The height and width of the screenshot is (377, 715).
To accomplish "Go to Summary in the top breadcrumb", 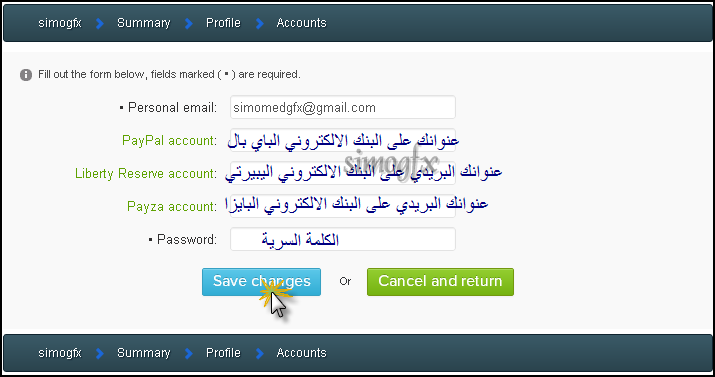I will (144, 23).
